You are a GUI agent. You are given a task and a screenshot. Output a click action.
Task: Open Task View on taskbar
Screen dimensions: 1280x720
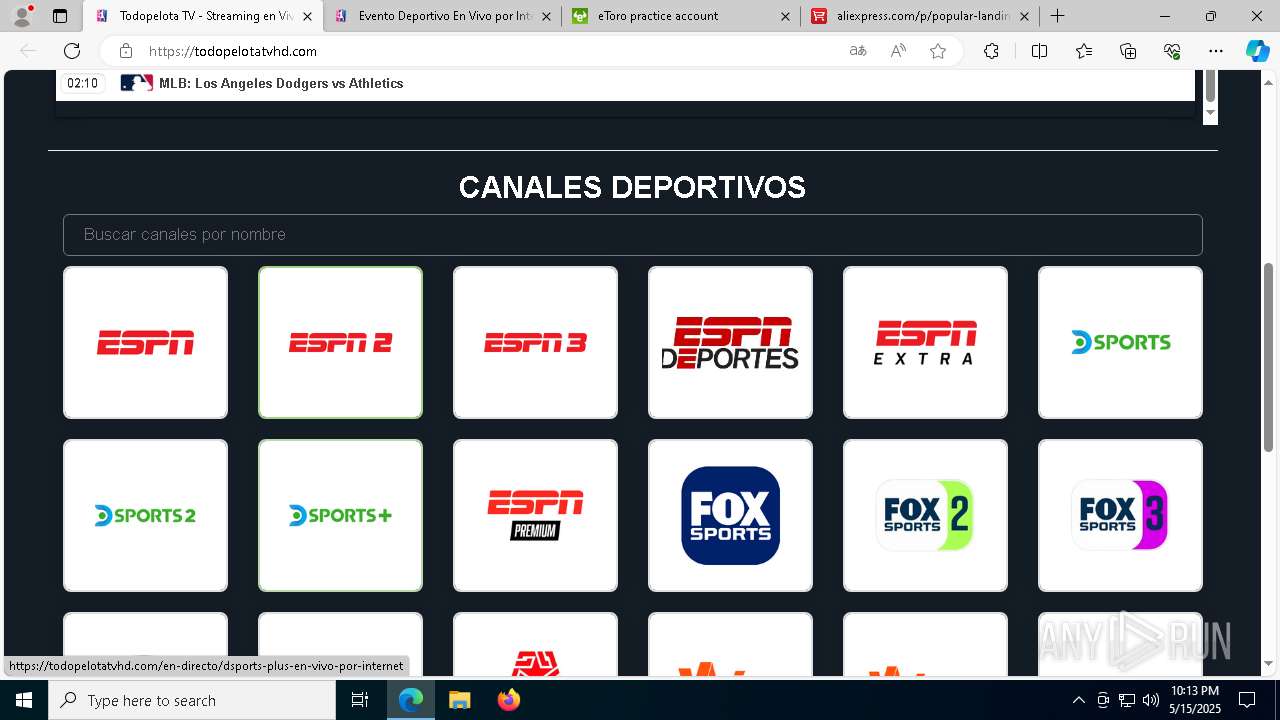point(360,700)
